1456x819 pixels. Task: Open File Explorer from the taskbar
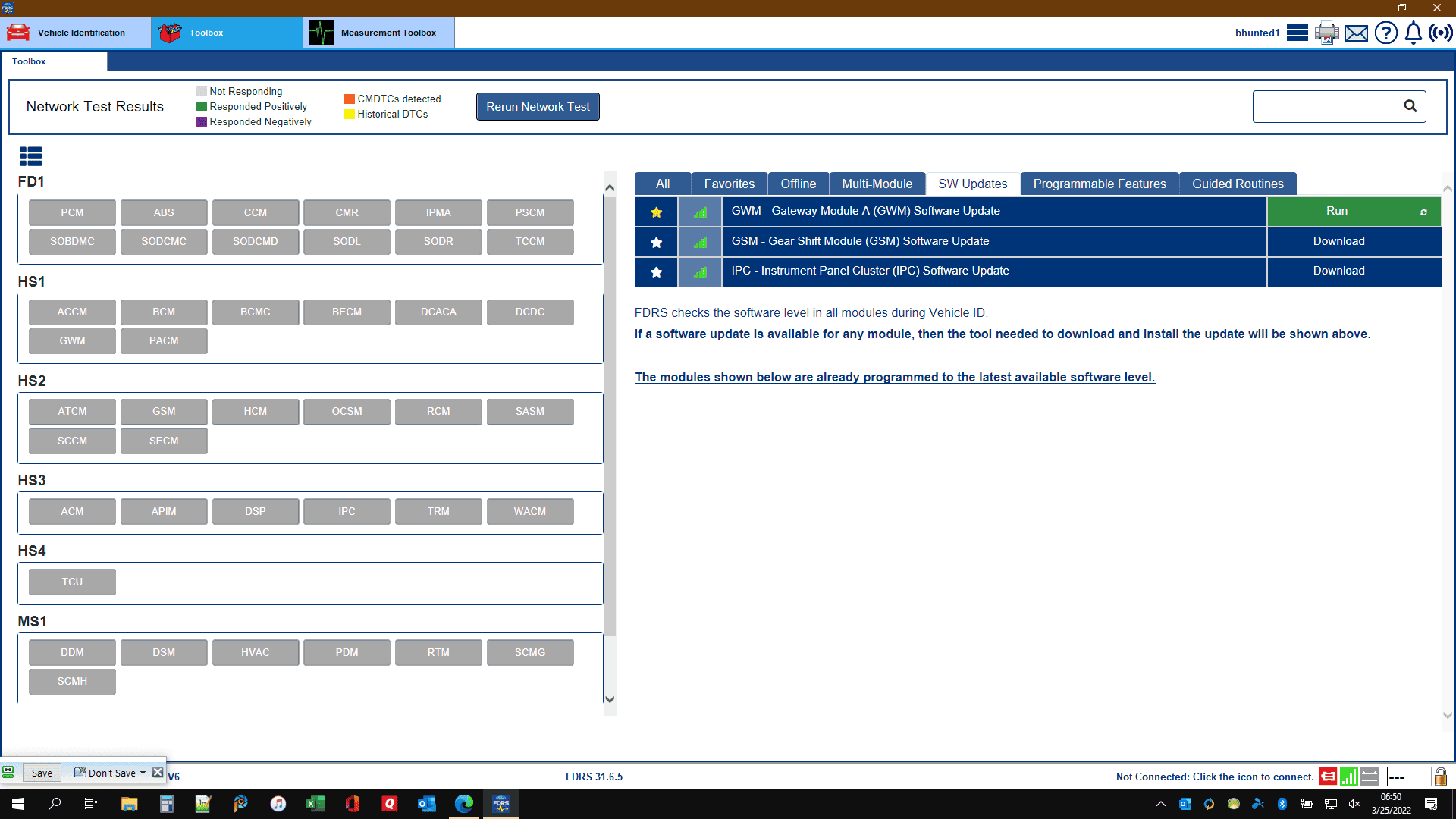point(129,804)
